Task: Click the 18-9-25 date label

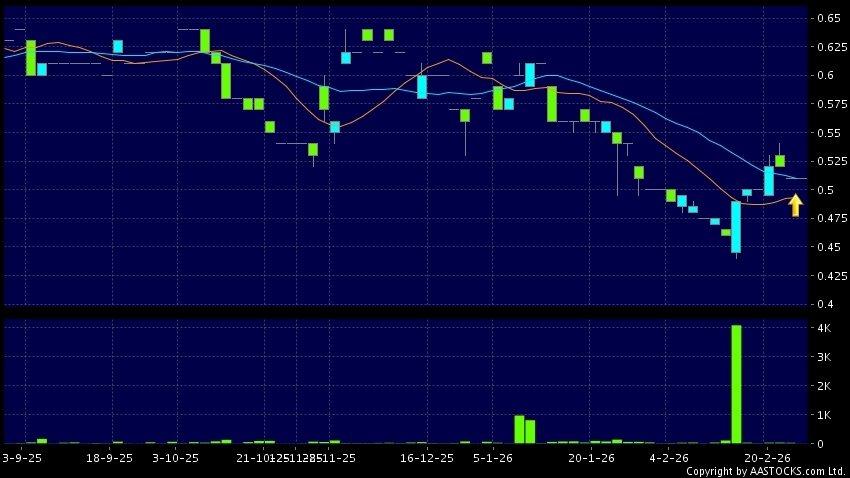Action: click(x=110, y=457)
